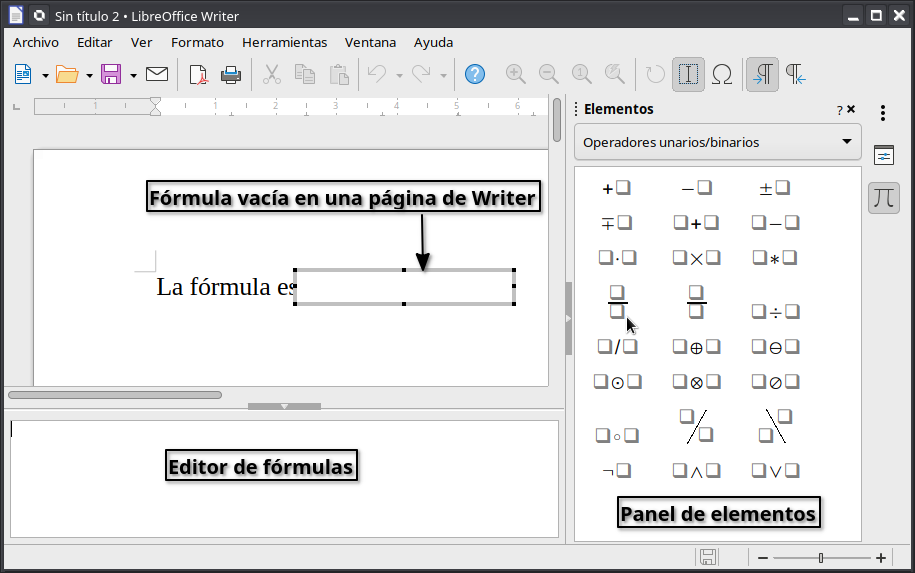Toggle right-to-left paragraph direction
915x573 pixels.
click(795, 75)
